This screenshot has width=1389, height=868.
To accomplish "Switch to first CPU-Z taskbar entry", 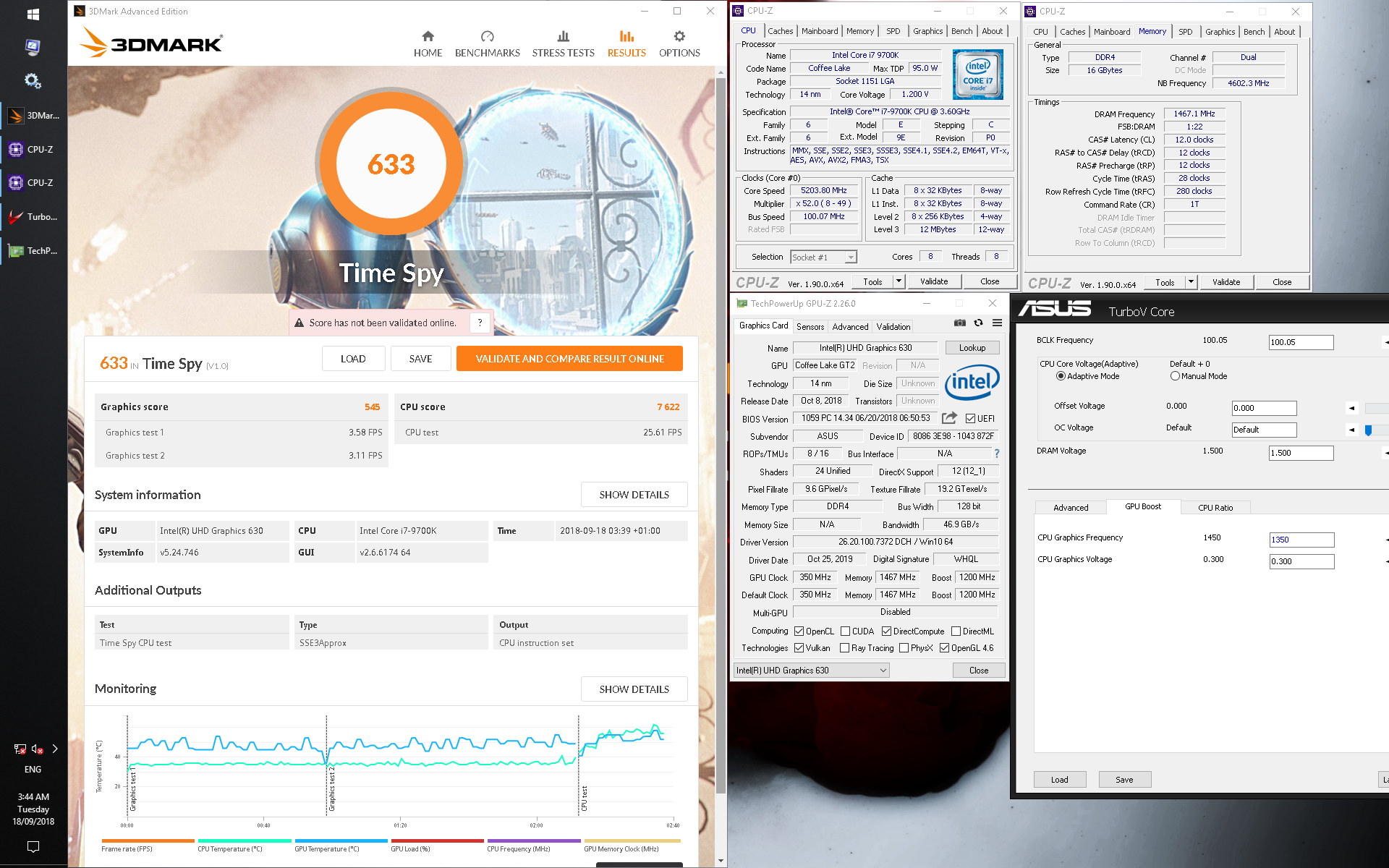I will tap(34, 149).
